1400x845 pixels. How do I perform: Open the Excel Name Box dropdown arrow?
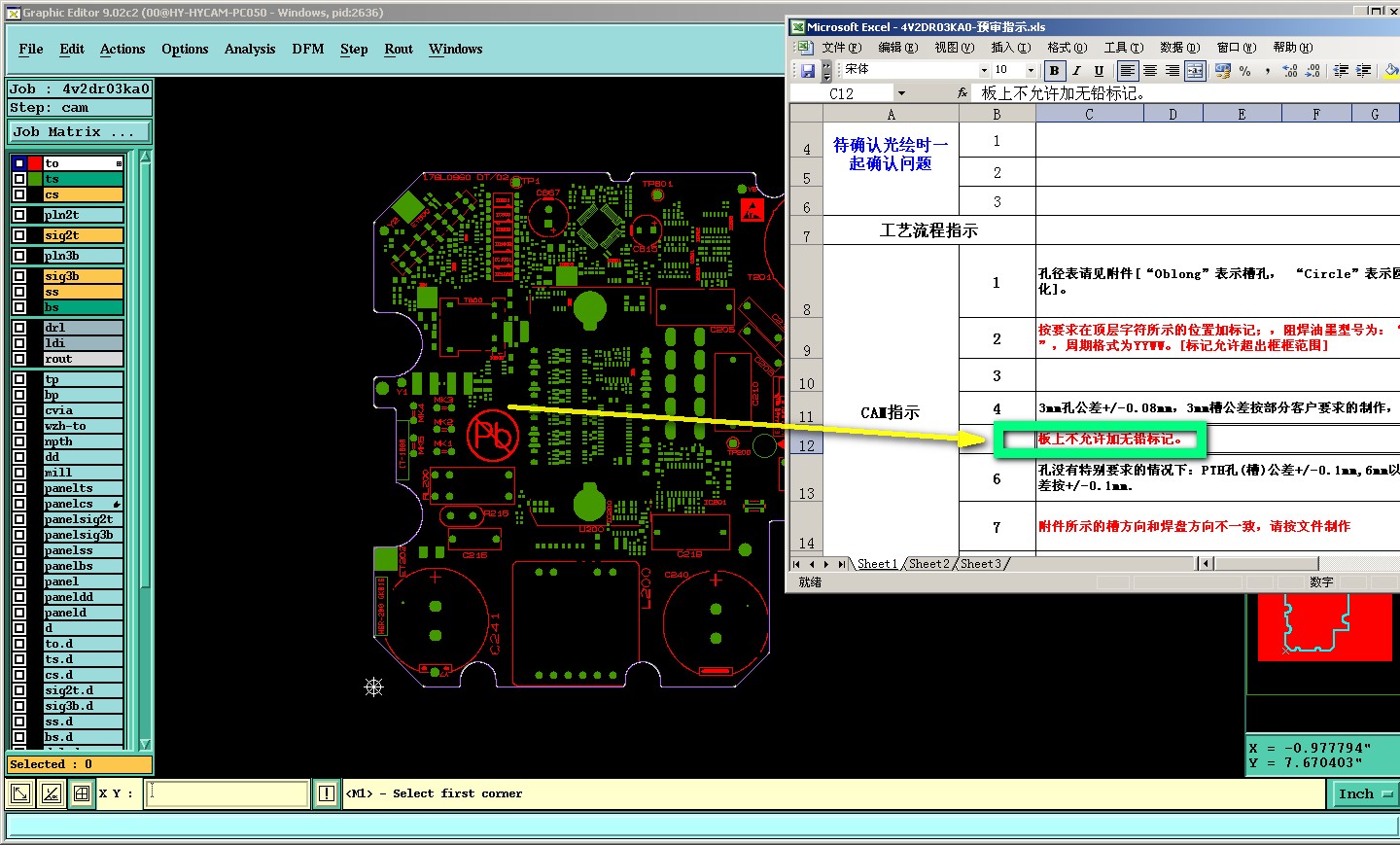(901, 93)
